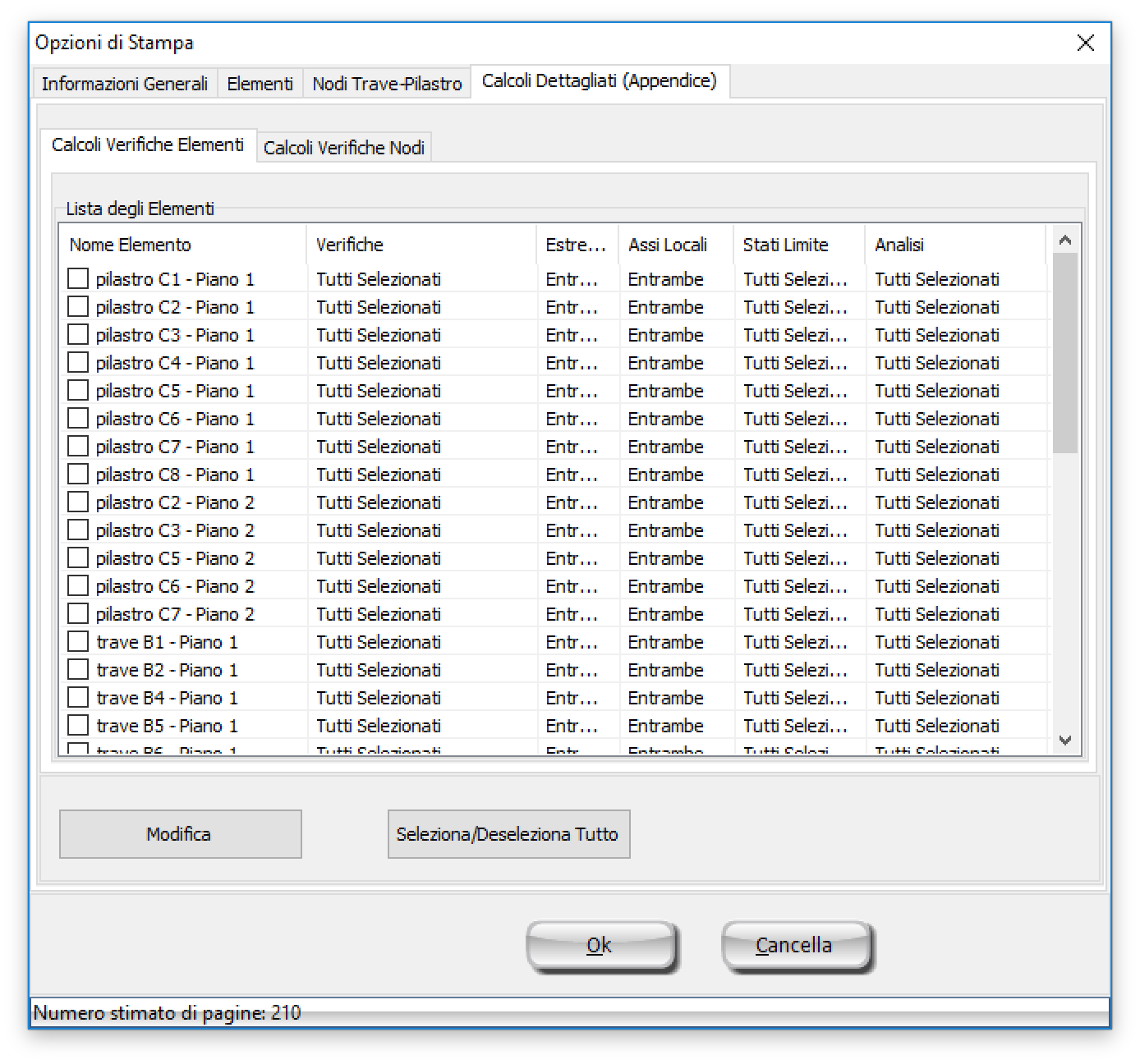
Task: Click the scrollbar down arrow
Action: [x=1065, y=741]
